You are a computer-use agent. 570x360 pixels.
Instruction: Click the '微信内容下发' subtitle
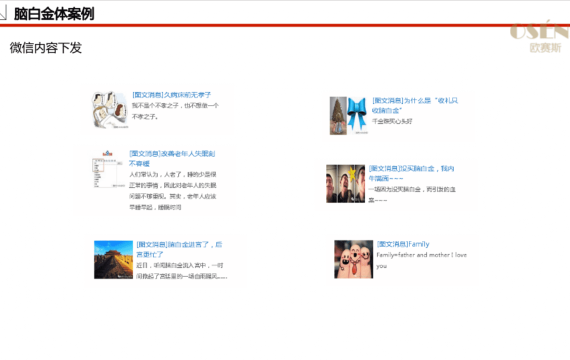46,48
